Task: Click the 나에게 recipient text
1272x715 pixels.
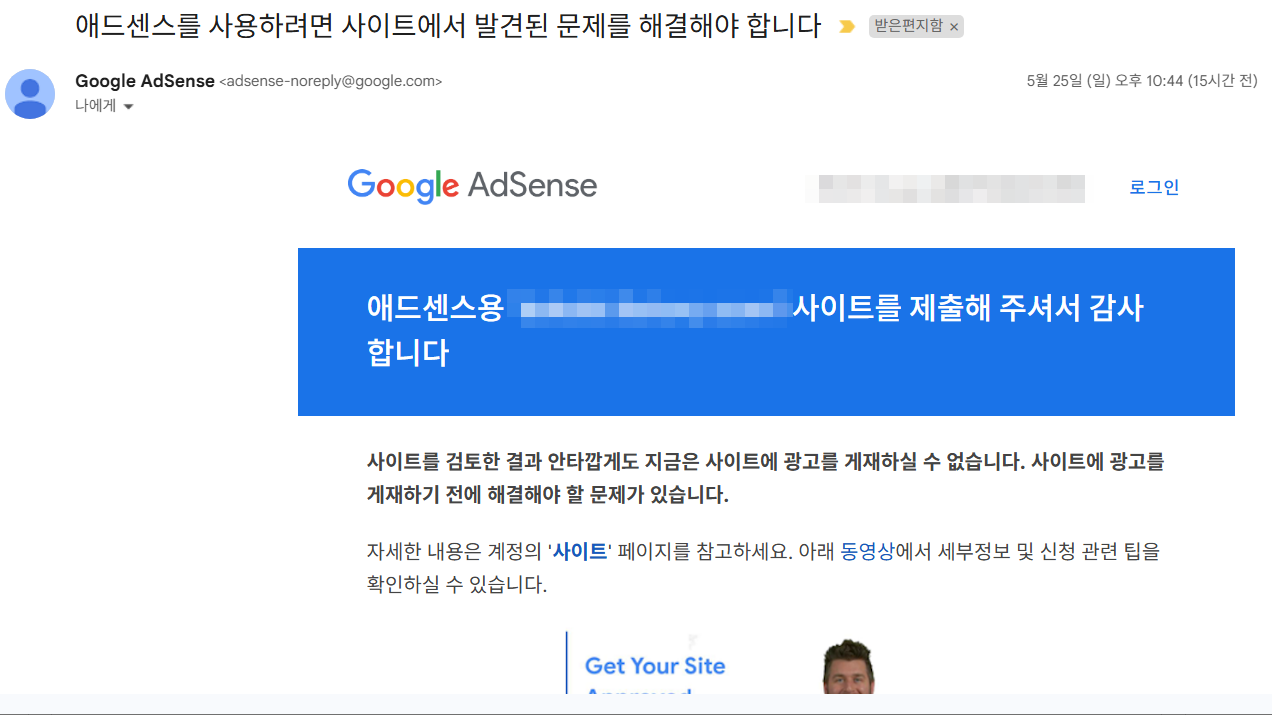Action: click(x=96, y=105)
